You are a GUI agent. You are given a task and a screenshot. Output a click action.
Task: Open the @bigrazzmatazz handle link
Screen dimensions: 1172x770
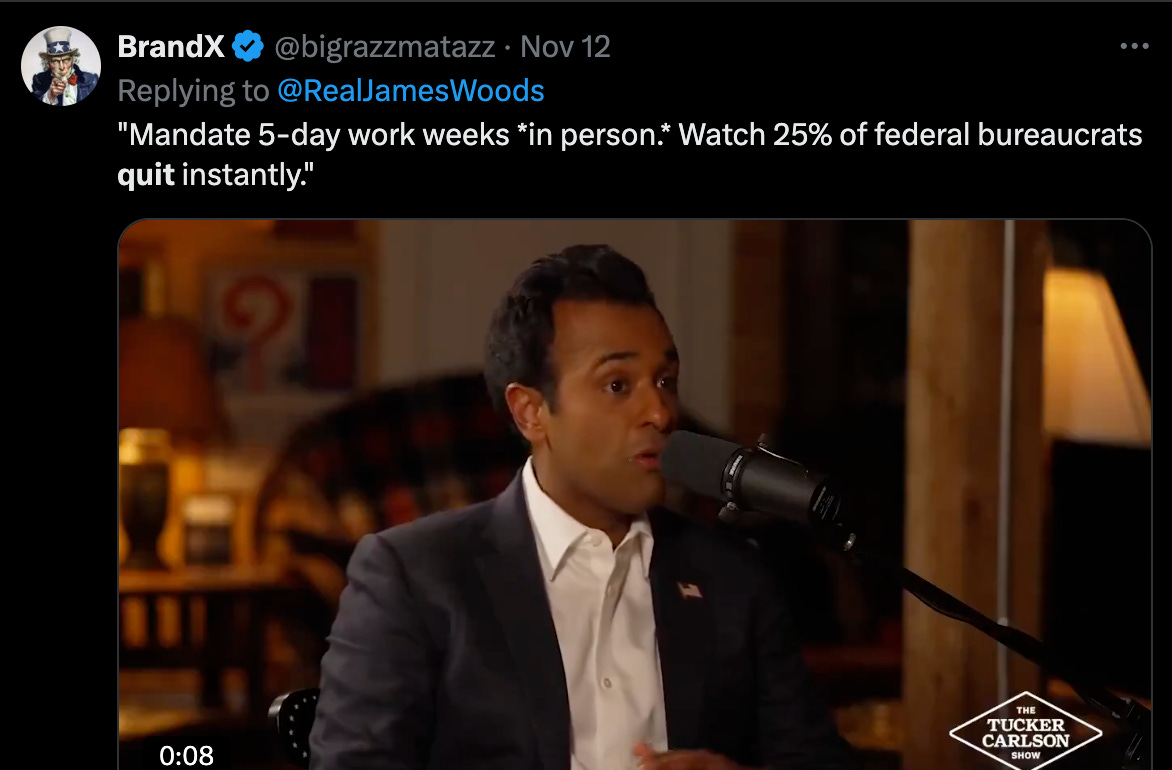[384, 46]
